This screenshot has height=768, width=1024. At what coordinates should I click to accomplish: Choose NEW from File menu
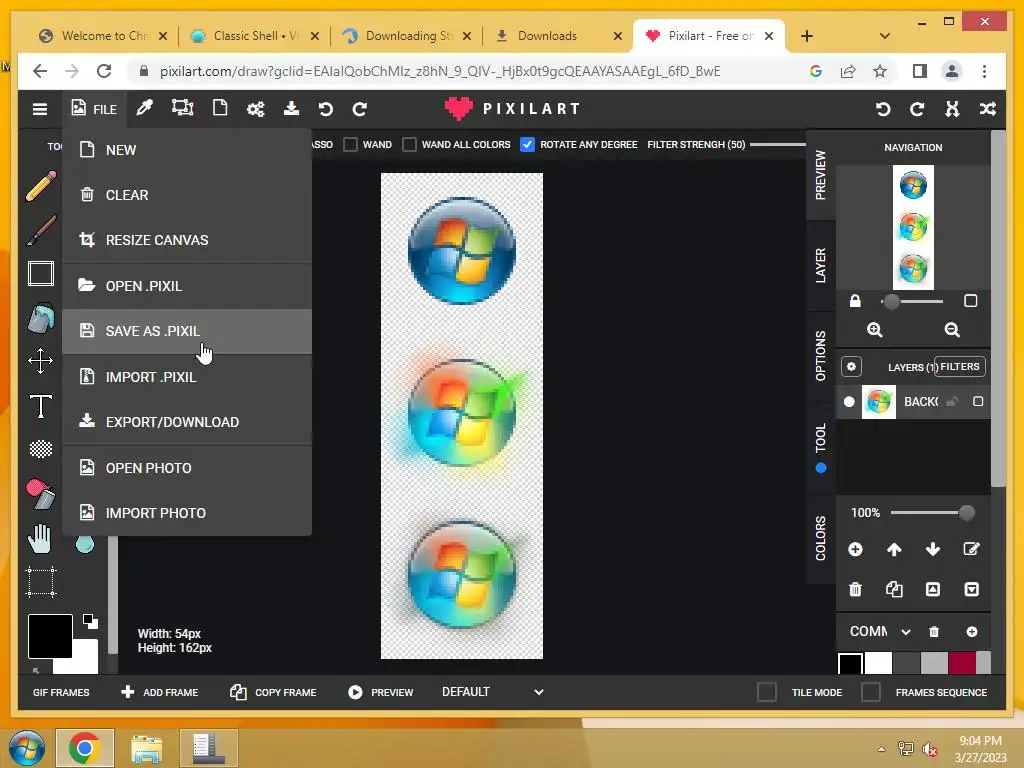pyautogui.click(x=187, y=150)
